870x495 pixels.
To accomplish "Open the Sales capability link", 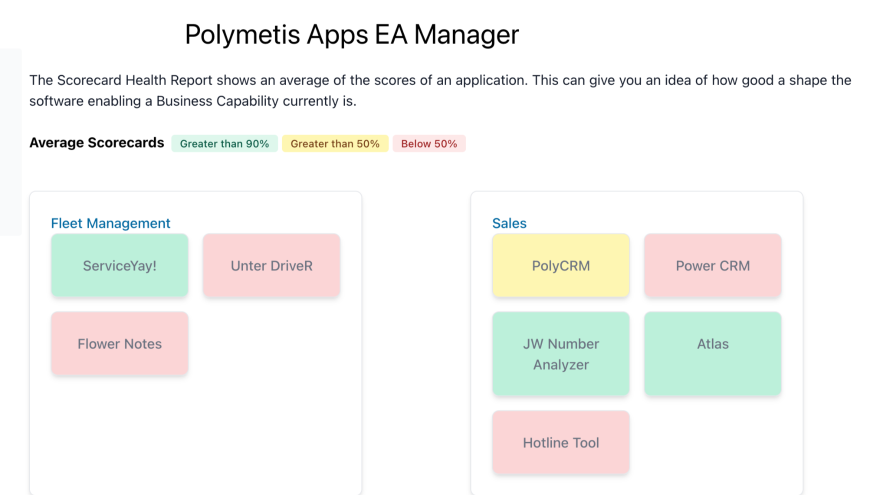I will (x=509, y=223).
